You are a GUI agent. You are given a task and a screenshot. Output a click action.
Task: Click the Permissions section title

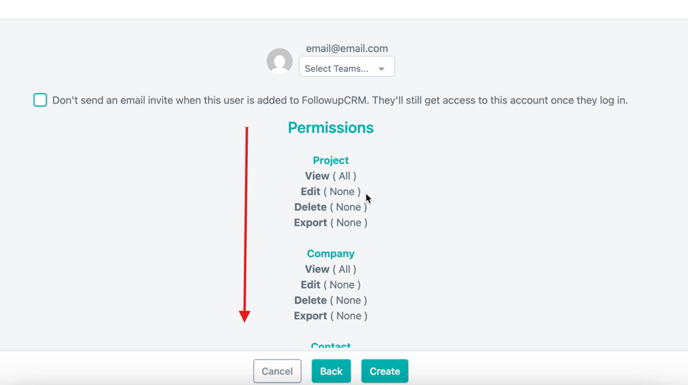[x=330, y=128]
